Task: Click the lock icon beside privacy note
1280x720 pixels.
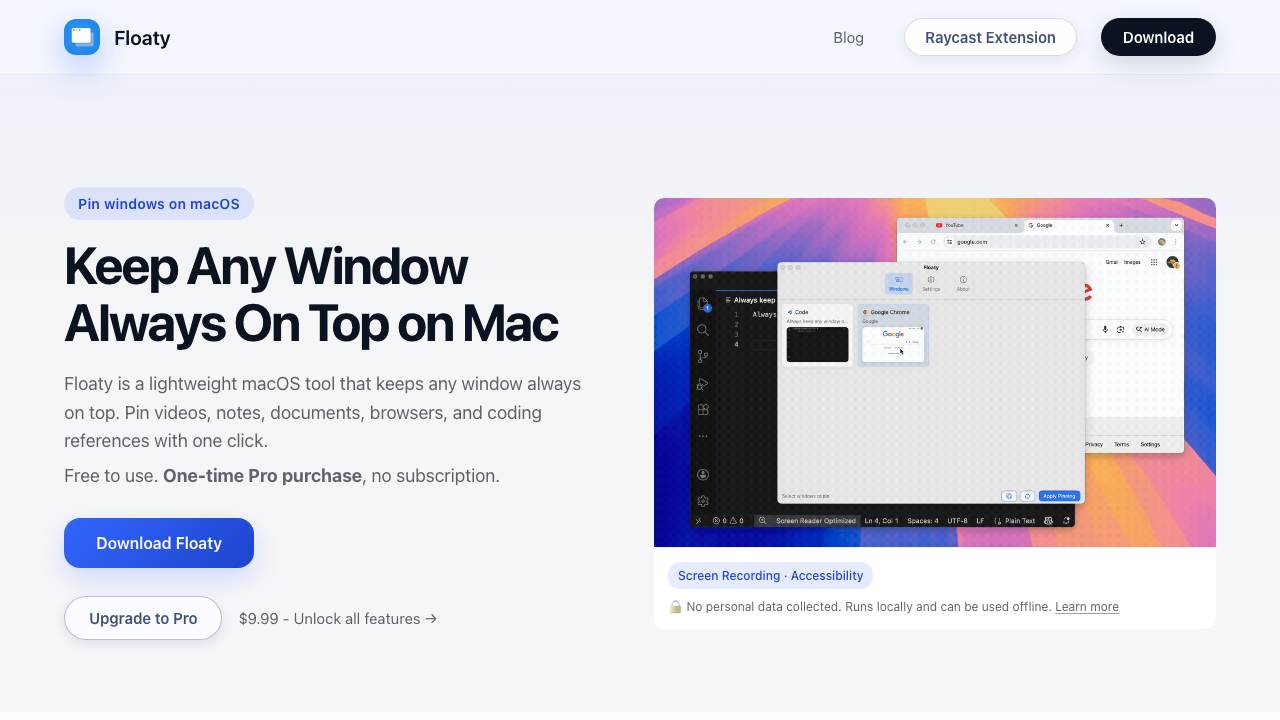Action: point(675,607)
